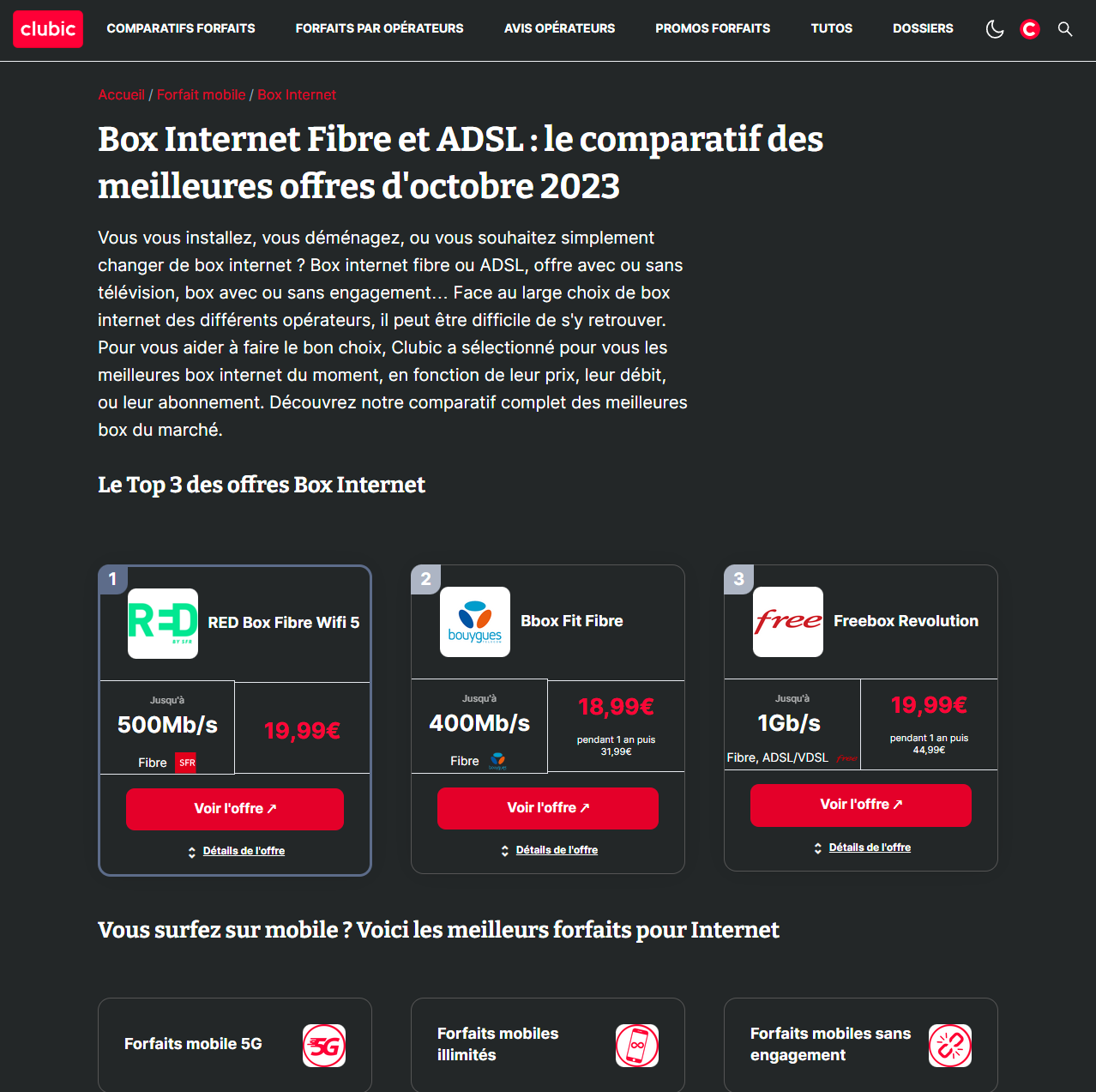1096x1092 pixels.
Task: Click the 400Mb/s speed value
Action: coord(479,723)
